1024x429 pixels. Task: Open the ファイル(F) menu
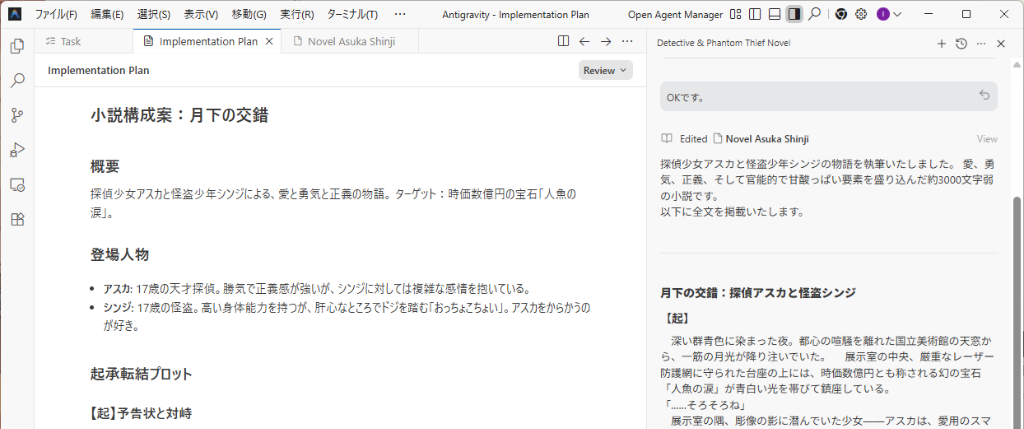tap(56, 14)
